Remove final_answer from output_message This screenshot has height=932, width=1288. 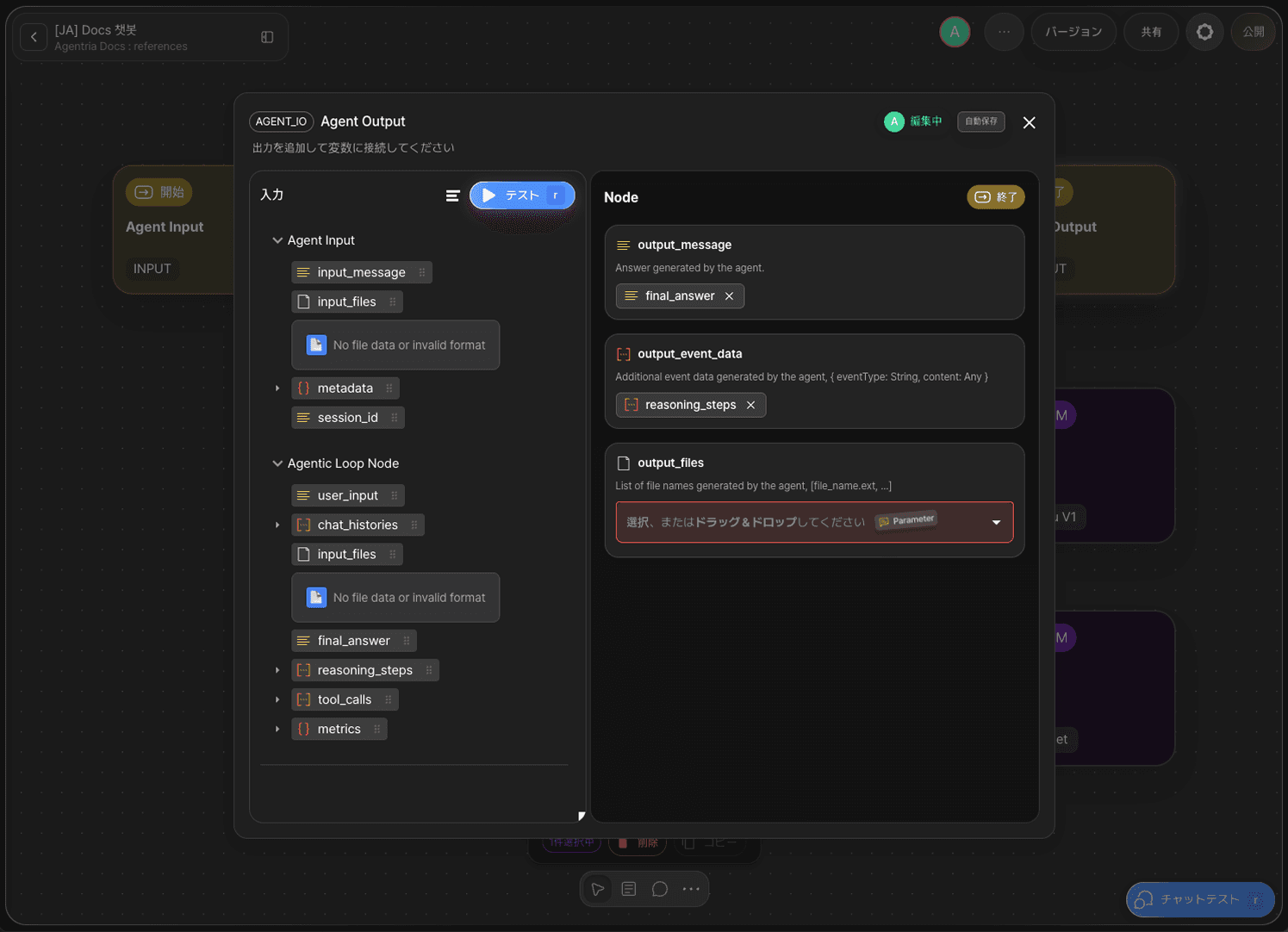point(729,296)
